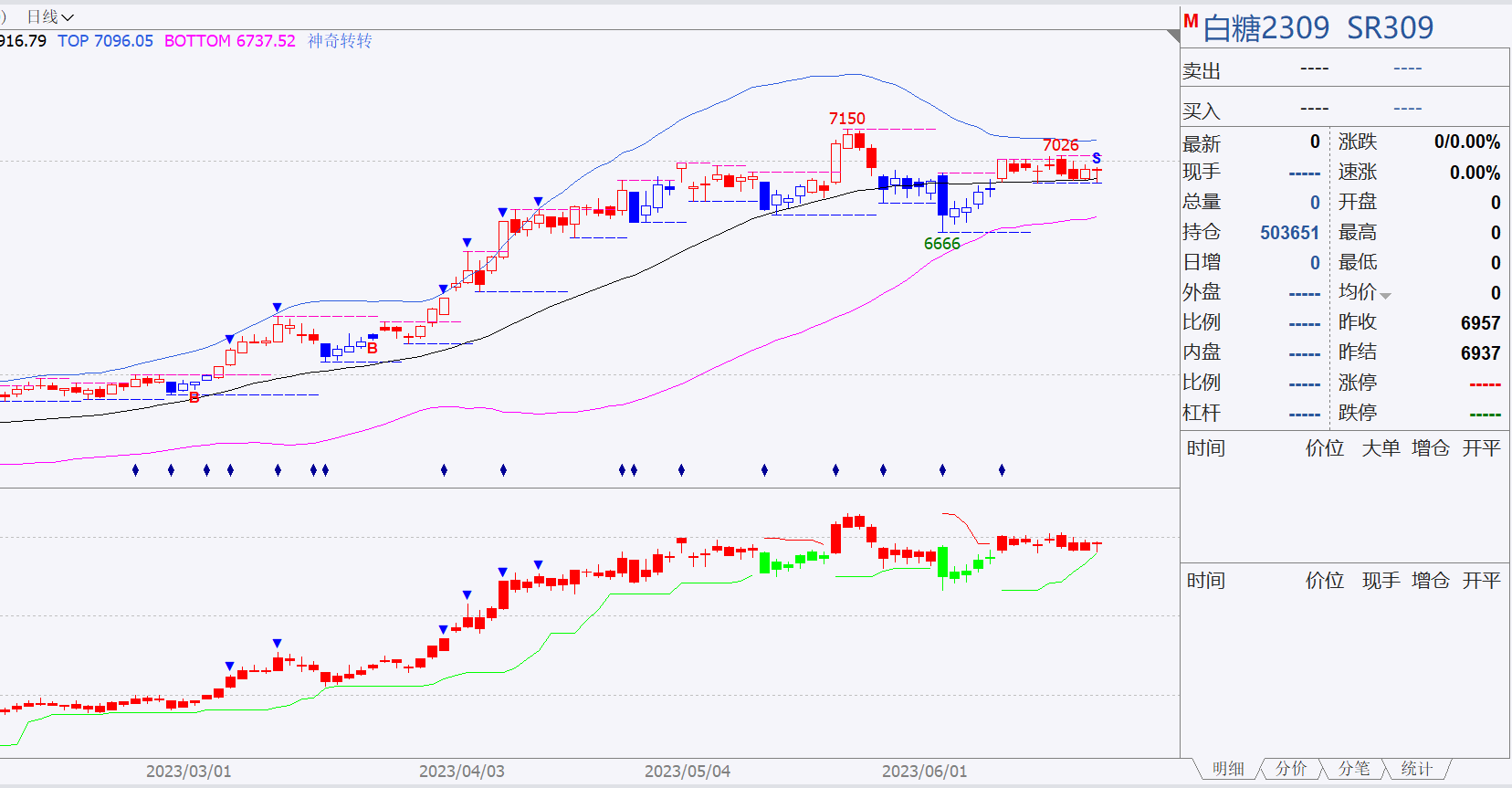Click the 7150 high price label
Viewport: 1512px width, 788px height.
[x=846, y=119]
